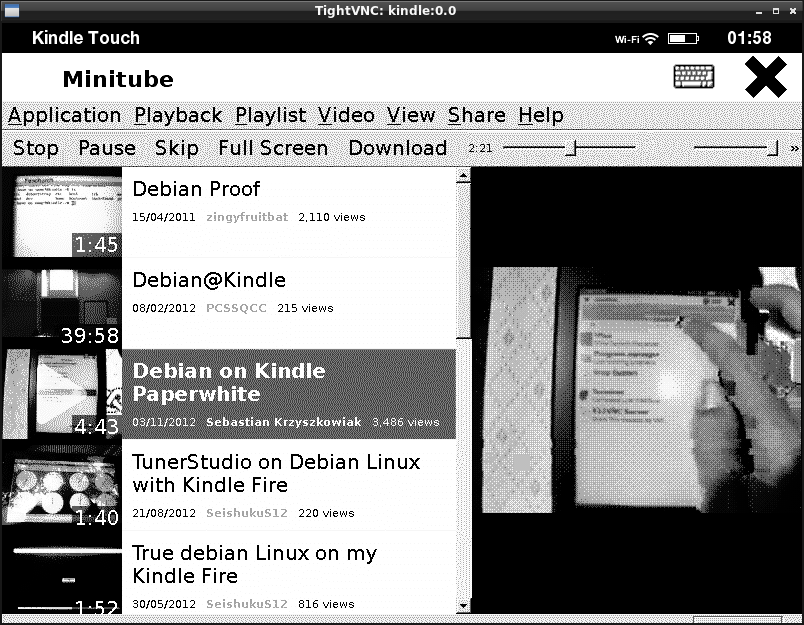Open the Playback menu

tap(178, 115)
